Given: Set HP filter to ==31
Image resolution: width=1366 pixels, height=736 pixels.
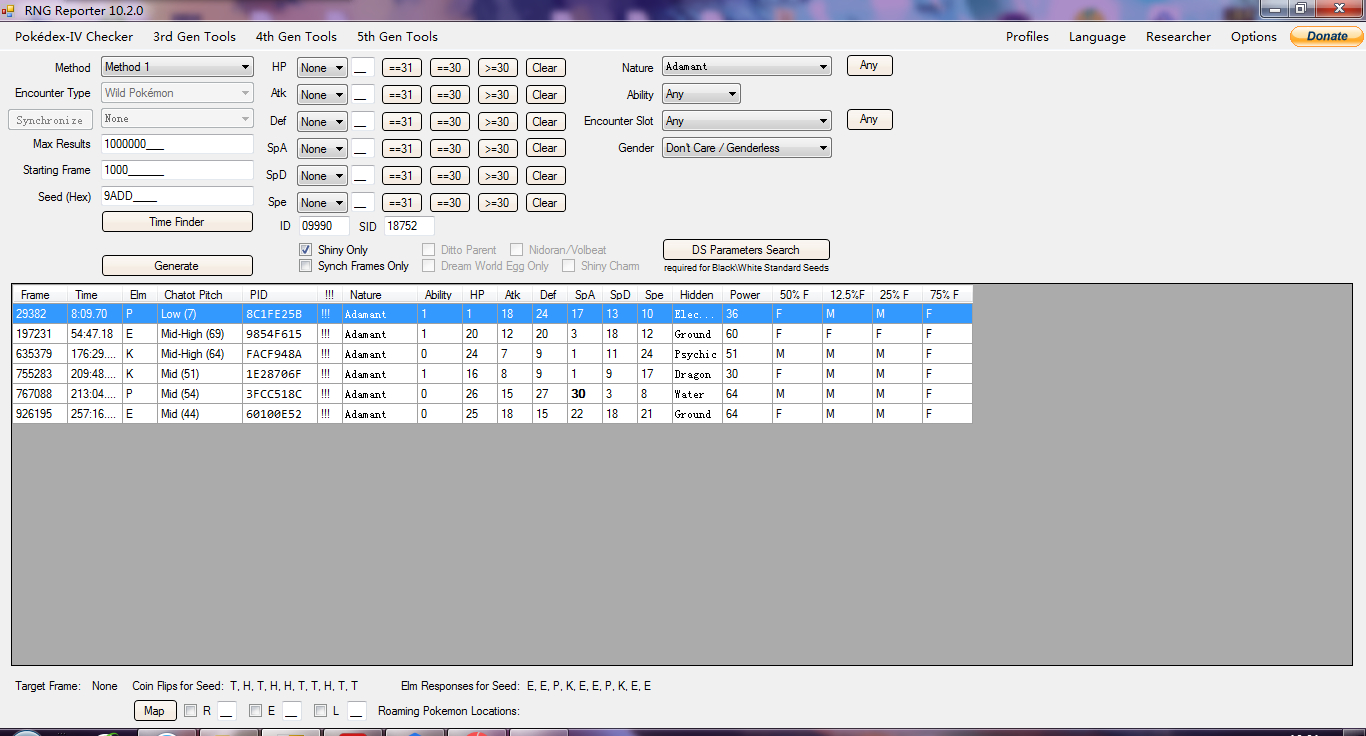Looking at the screenshot, I should click(401, 68).
